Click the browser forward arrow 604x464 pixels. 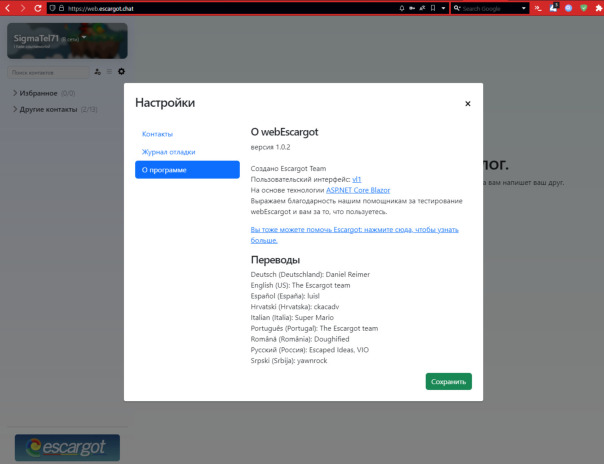[x=23, y=8]
